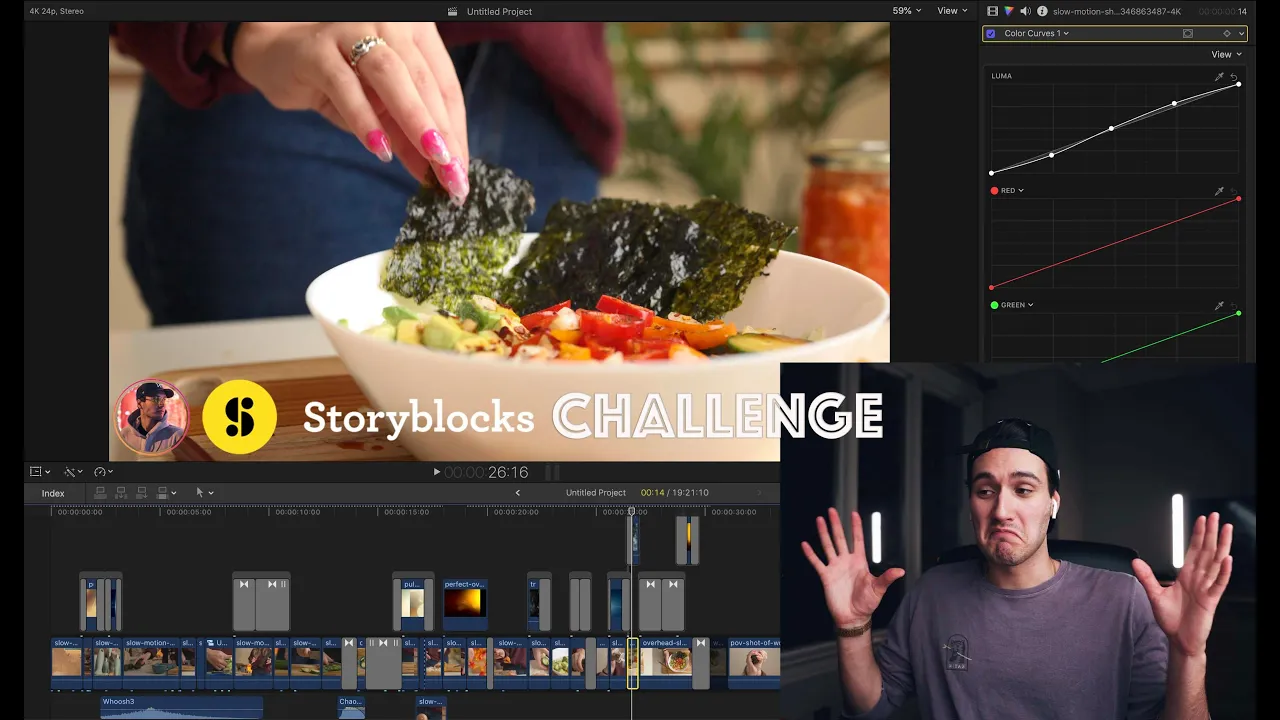Open the viewer zoom 59% dropdown
1280x720 pixels.
click(907, 11)
